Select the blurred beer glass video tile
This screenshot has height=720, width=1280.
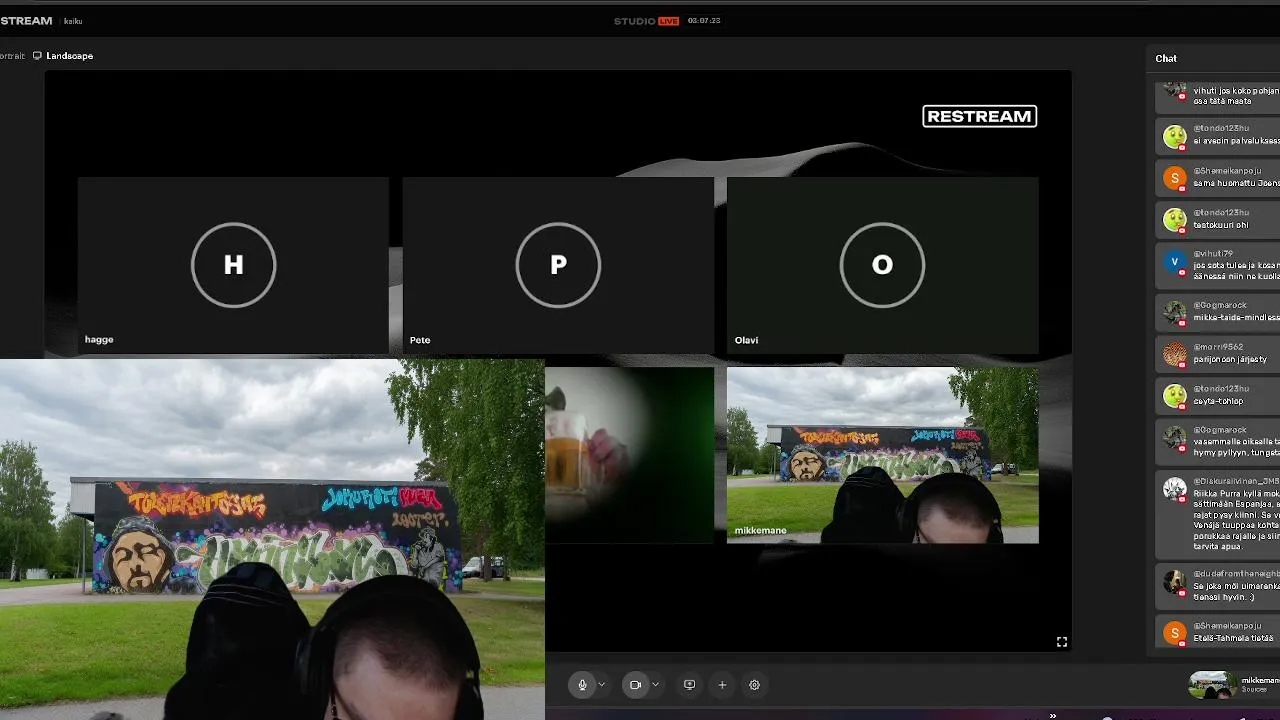630,455
